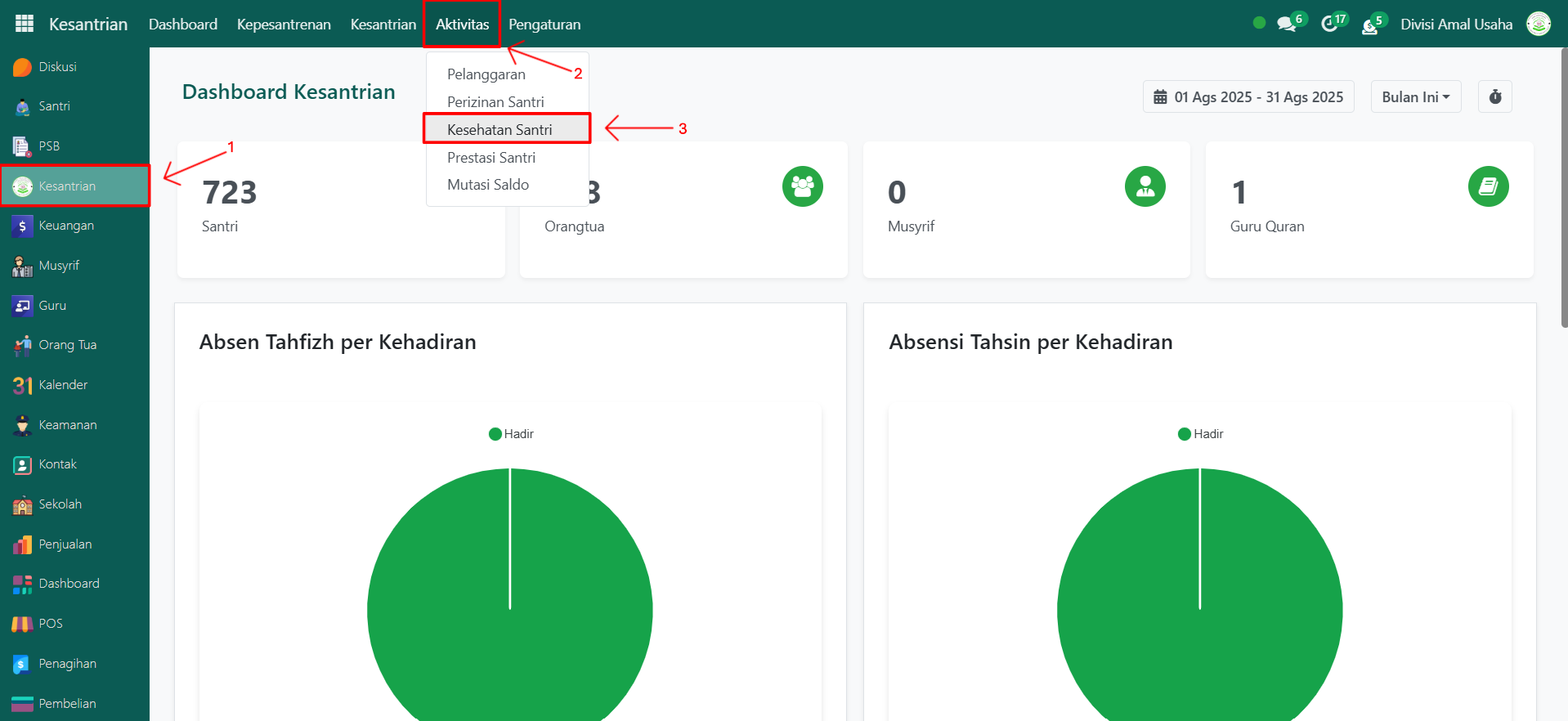Click the Divisi Amal Usaha company name

click(1456, 25)
